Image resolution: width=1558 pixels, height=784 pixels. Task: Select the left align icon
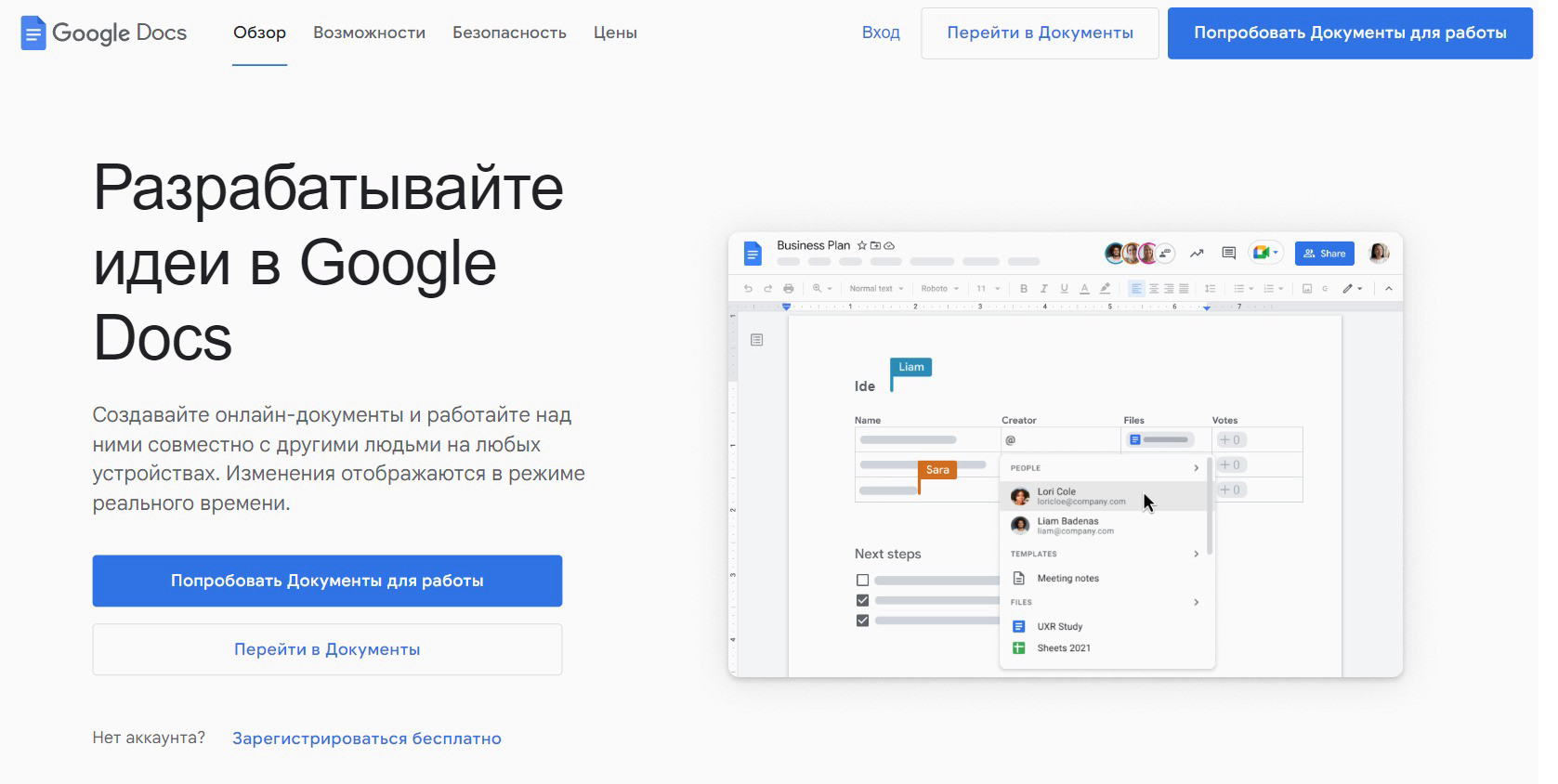tap(1135, 289)
